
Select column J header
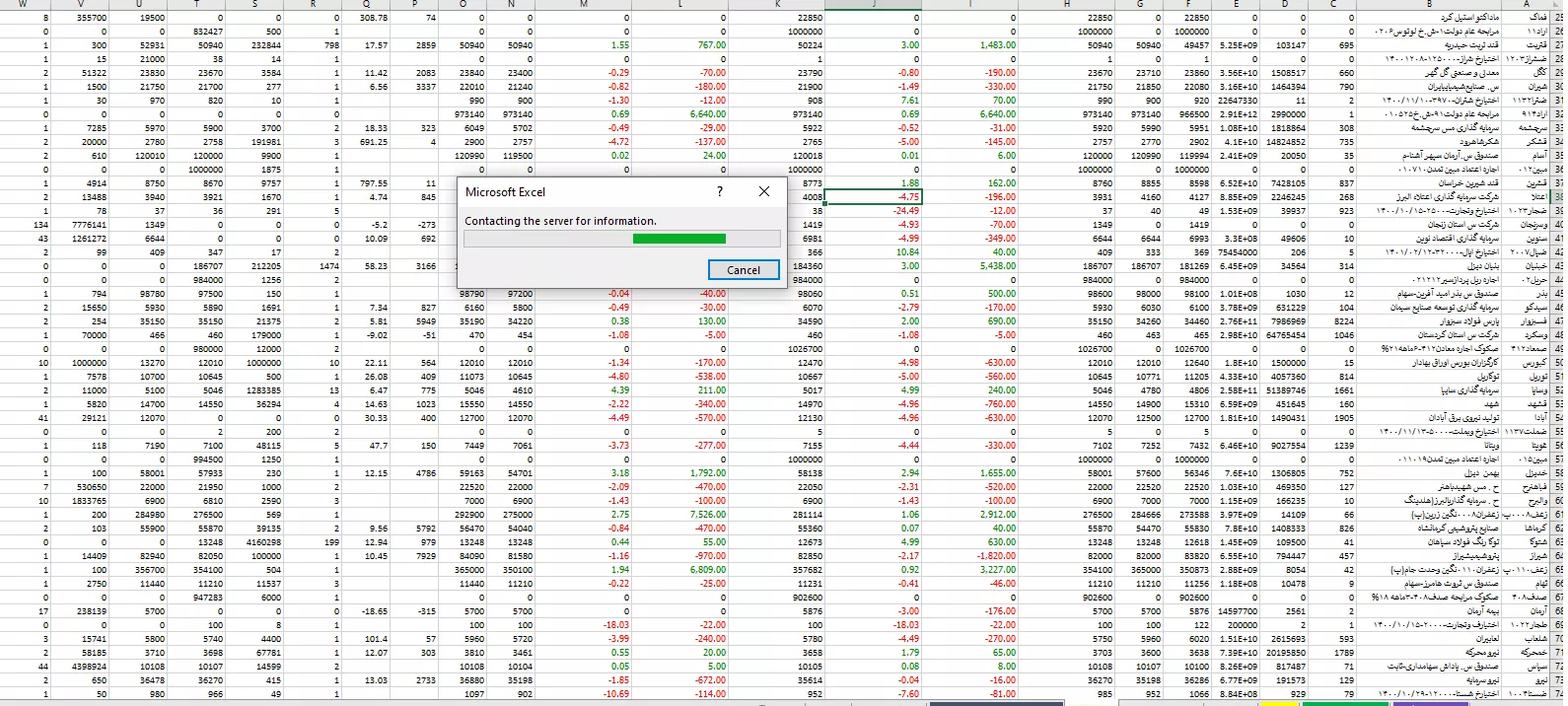click(x=873, y=4)
